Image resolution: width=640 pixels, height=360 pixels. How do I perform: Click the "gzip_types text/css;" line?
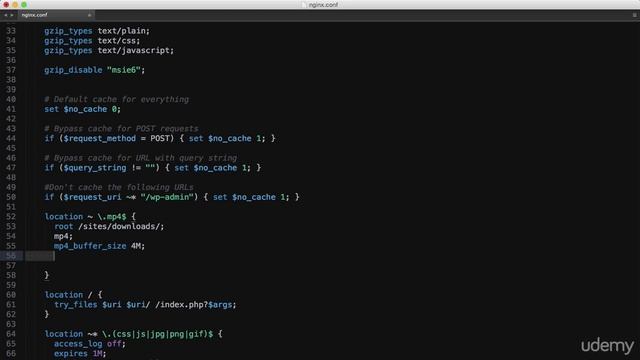(92, 41)
